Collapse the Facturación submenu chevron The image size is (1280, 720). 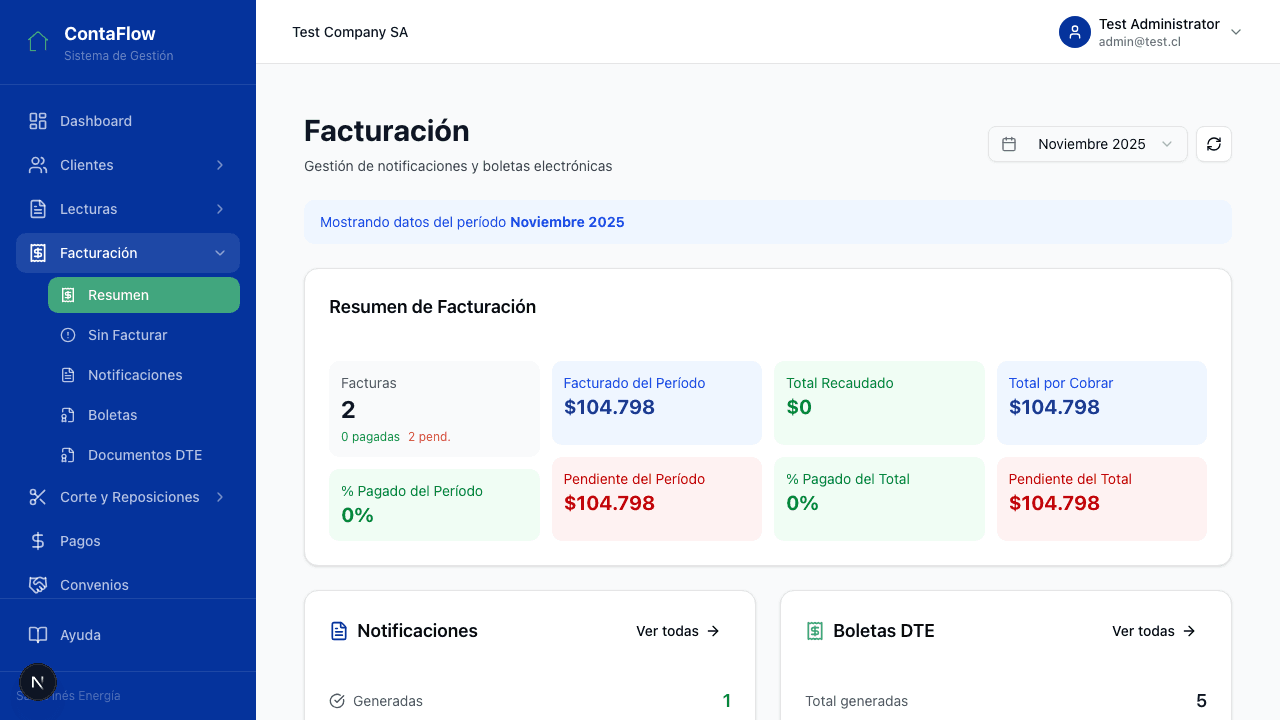(220, 253)
